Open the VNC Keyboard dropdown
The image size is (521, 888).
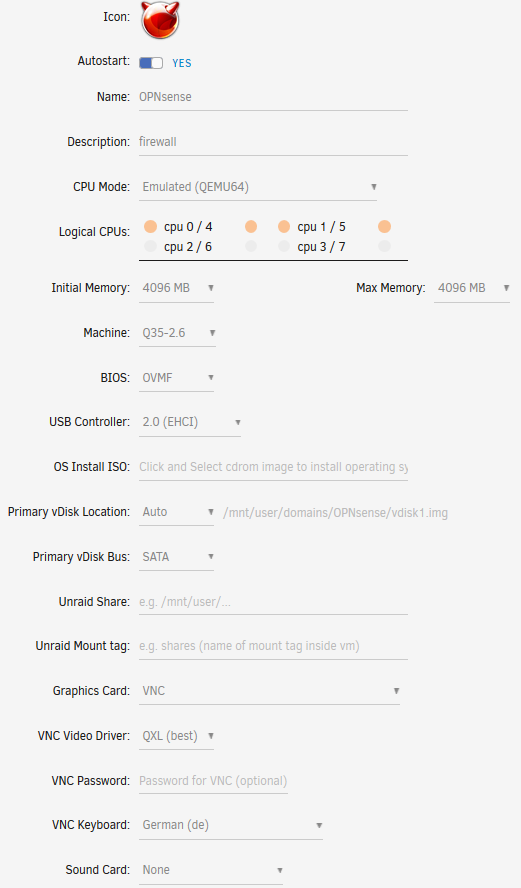point(231,825)
